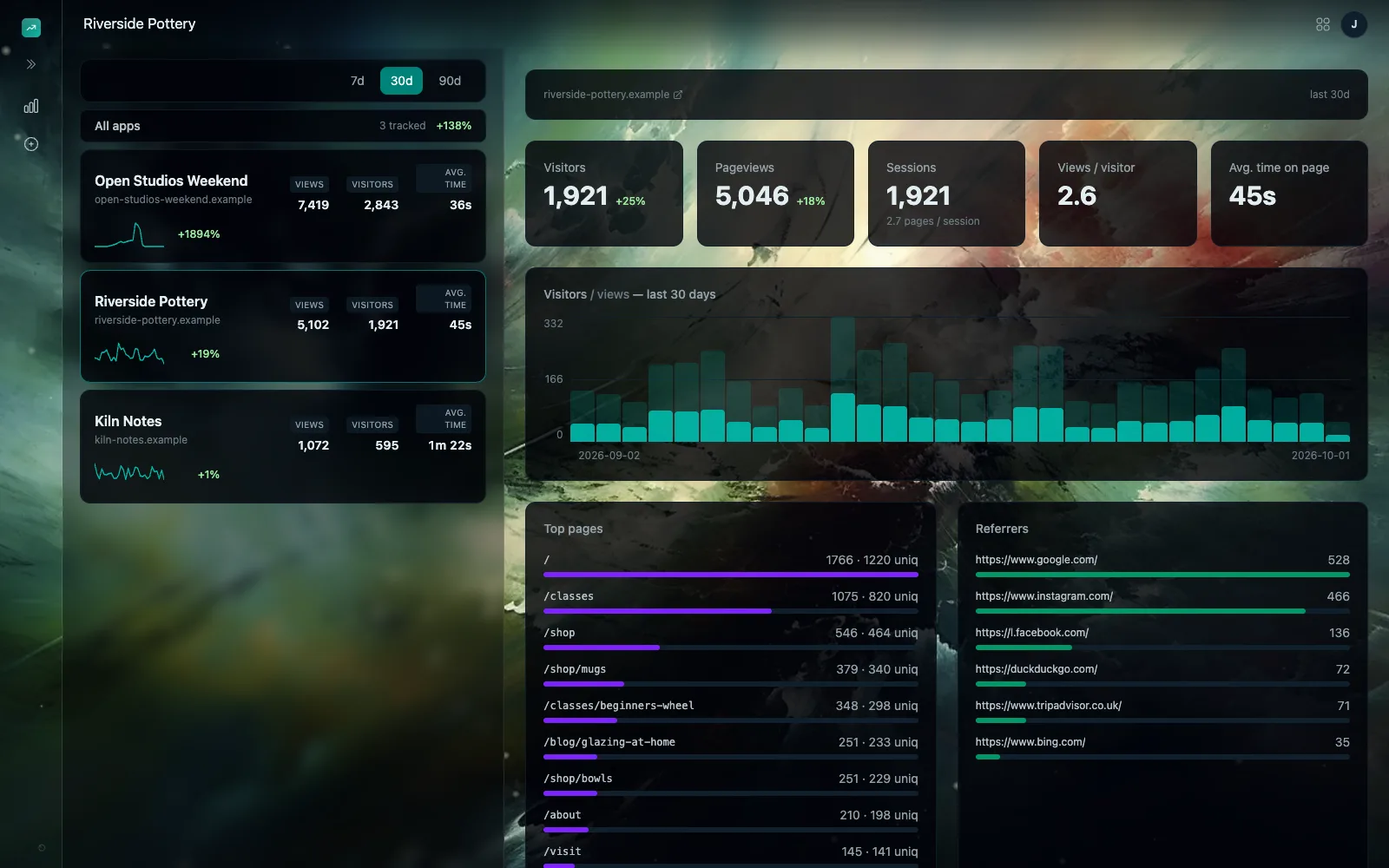This screenshot has width=1389, height=868.
Task: Click the https://www.google.com/ referrer
Action: pyautogui.click(x=1162, y=565)
